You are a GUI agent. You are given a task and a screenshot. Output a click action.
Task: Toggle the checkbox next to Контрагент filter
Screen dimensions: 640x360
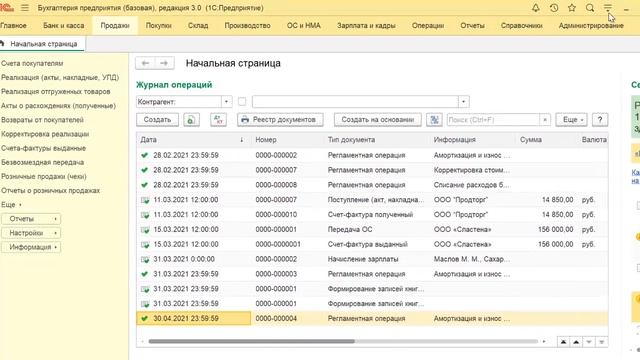click(x=242, y=102)
